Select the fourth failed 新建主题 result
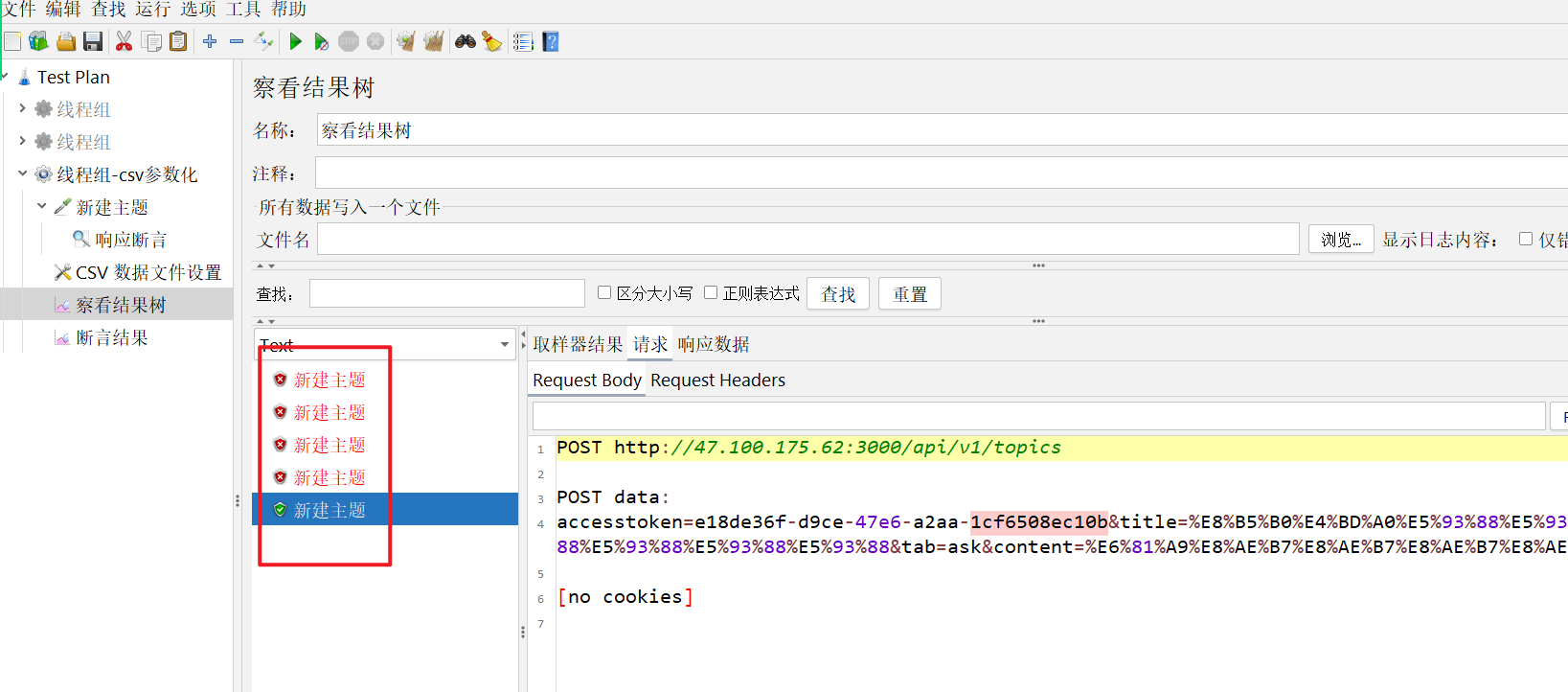The width and height of the screenshot is (1568, 692). pos(330,477)
